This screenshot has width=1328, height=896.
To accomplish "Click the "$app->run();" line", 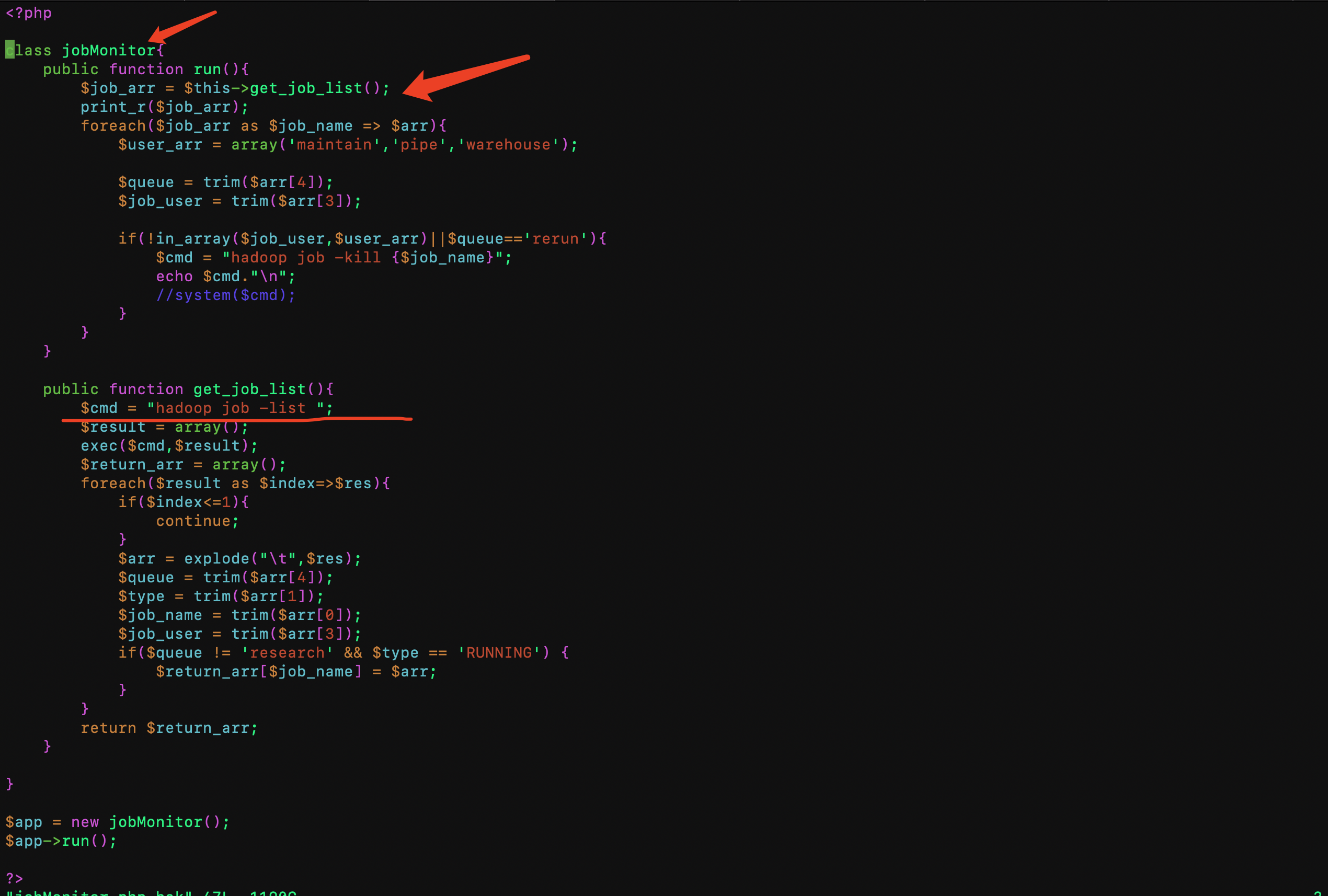I will pyautogui.click(x=61, y=841).
